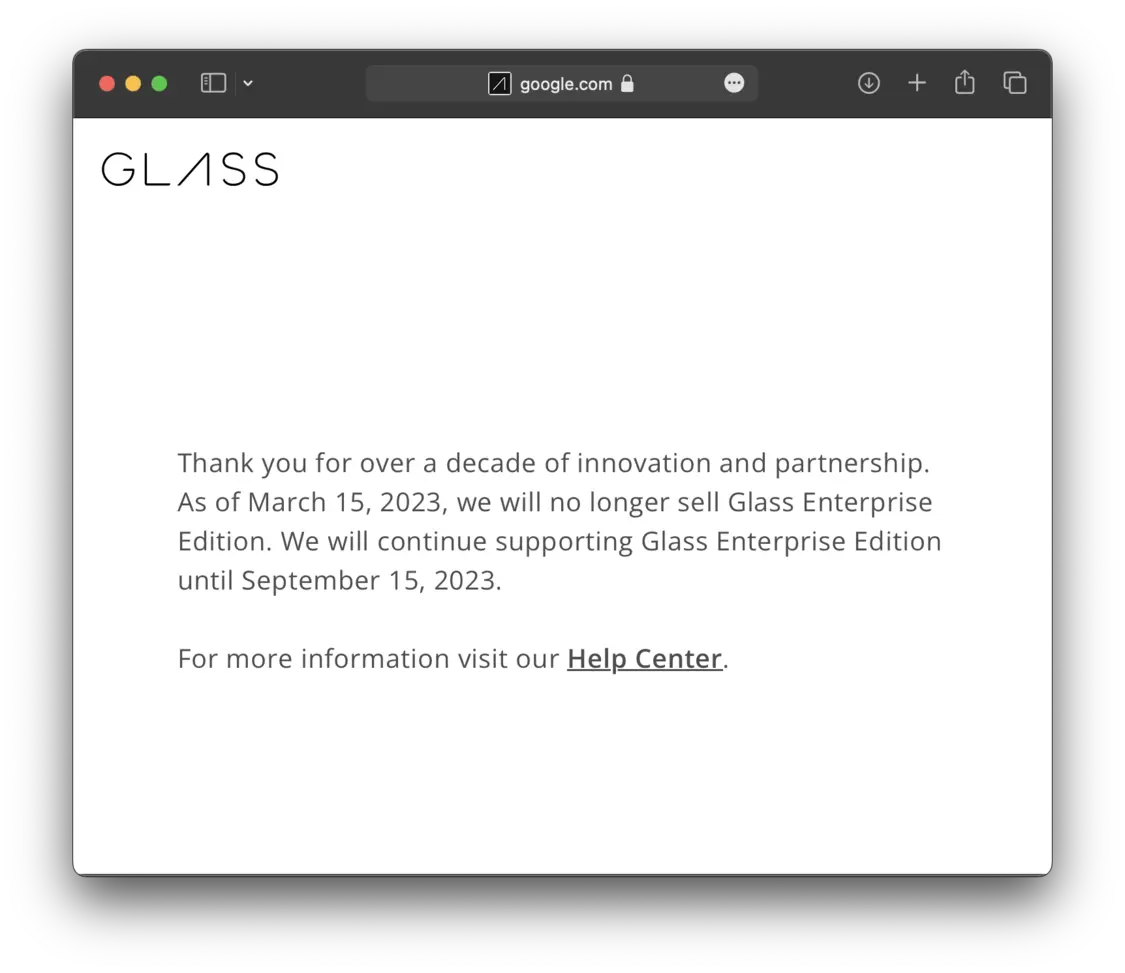Click the padlock security icon

627,84
